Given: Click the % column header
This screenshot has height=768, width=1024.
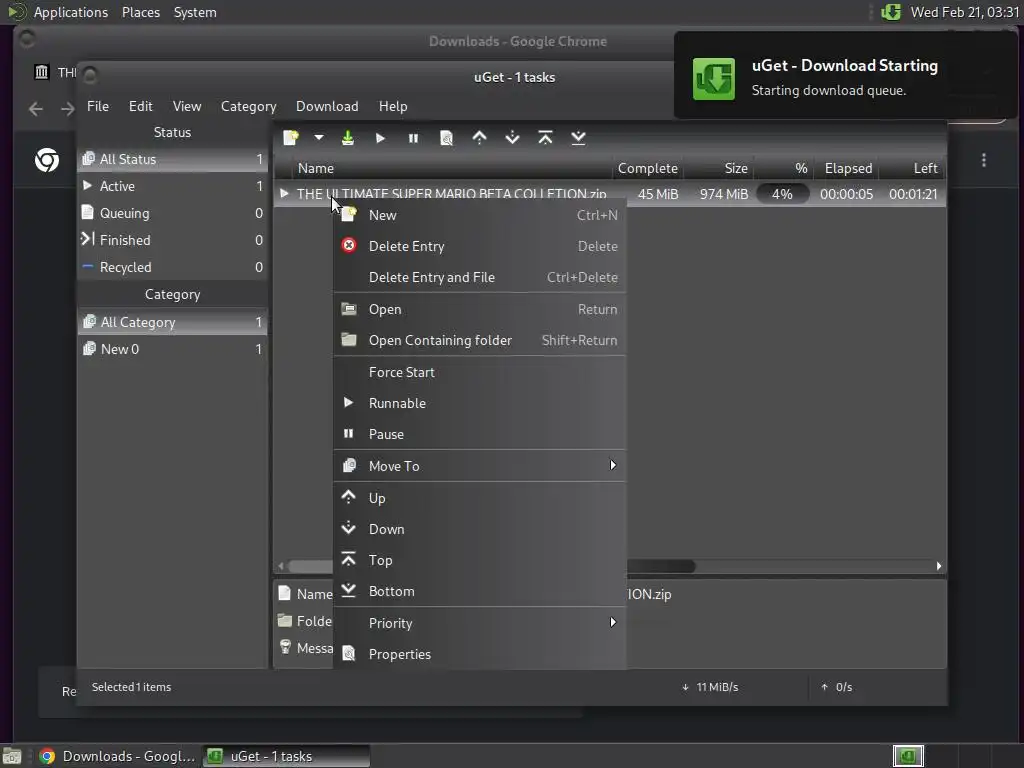Looking at the screenshot, I should pyautogui.click(x=783, y=168).
